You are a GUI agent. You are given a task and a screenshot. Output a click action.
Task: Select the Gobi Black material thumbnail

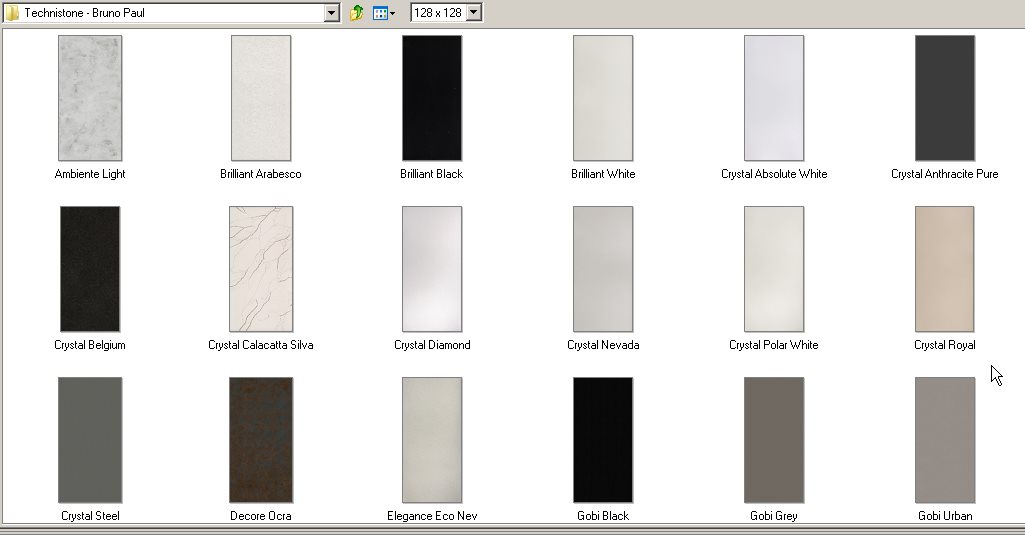pos(603,440)
